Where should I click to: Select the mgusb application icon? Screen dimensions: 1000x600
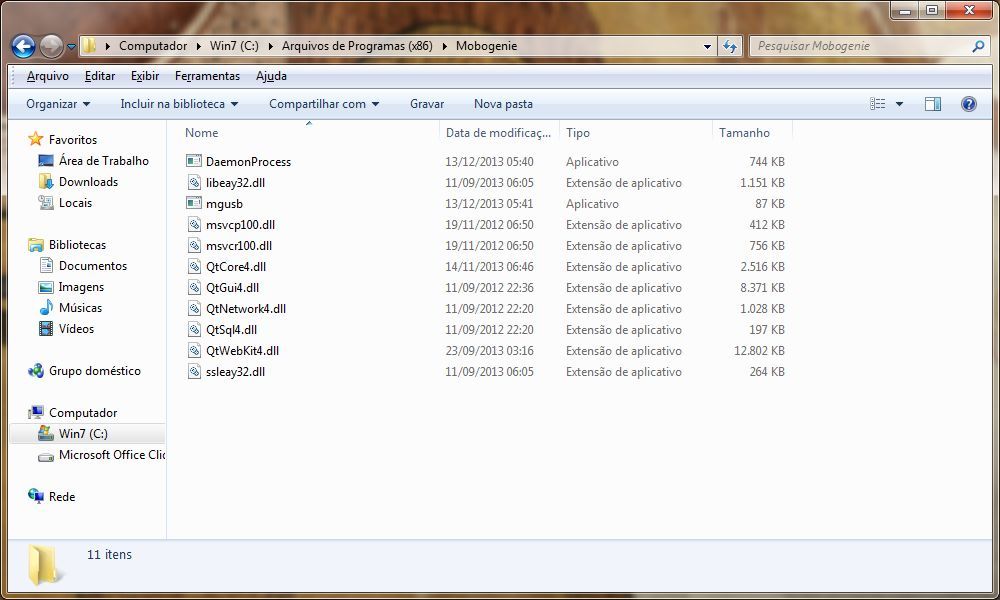click(x=194, y=203)
